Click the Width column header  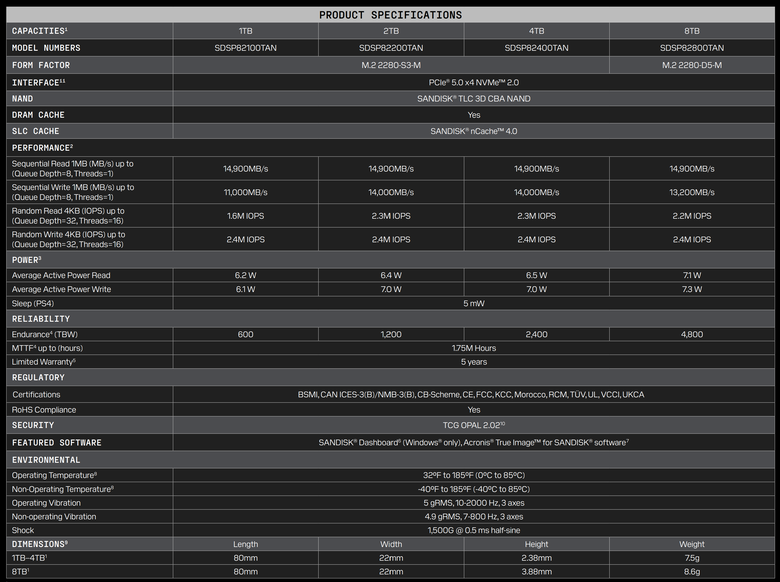pos(391,544)
